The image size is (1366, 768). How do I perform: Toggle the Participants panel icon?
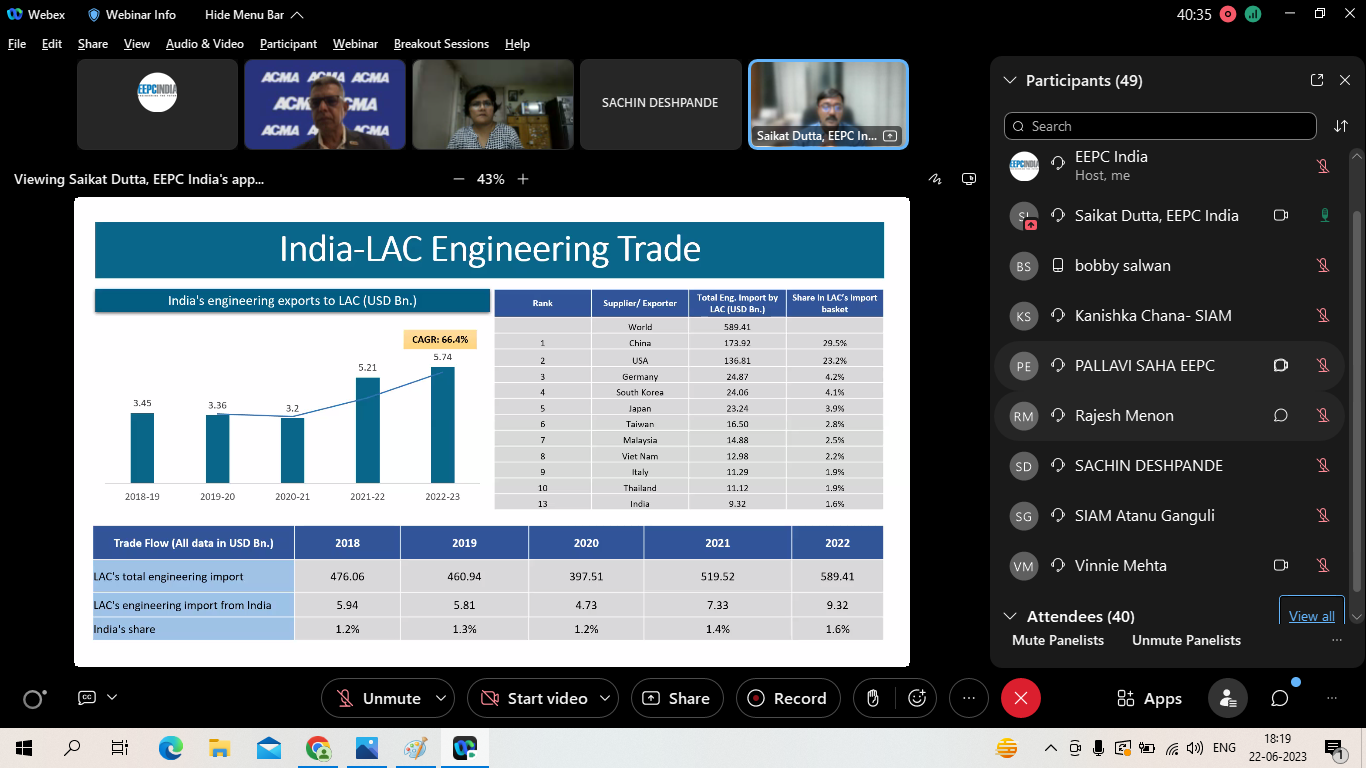(1227, 698)
